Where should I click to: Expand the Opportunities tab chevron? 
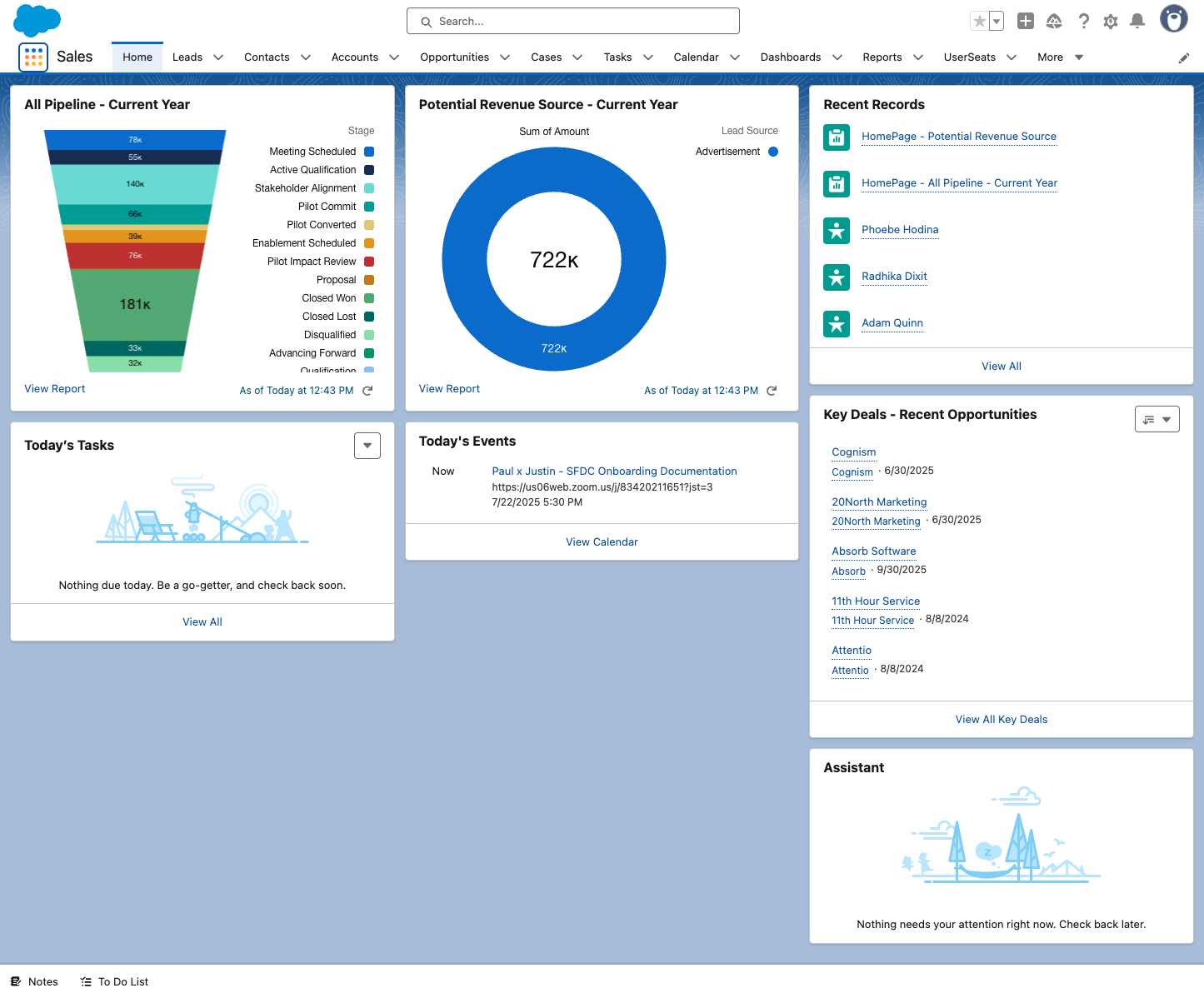coord(505,57)
